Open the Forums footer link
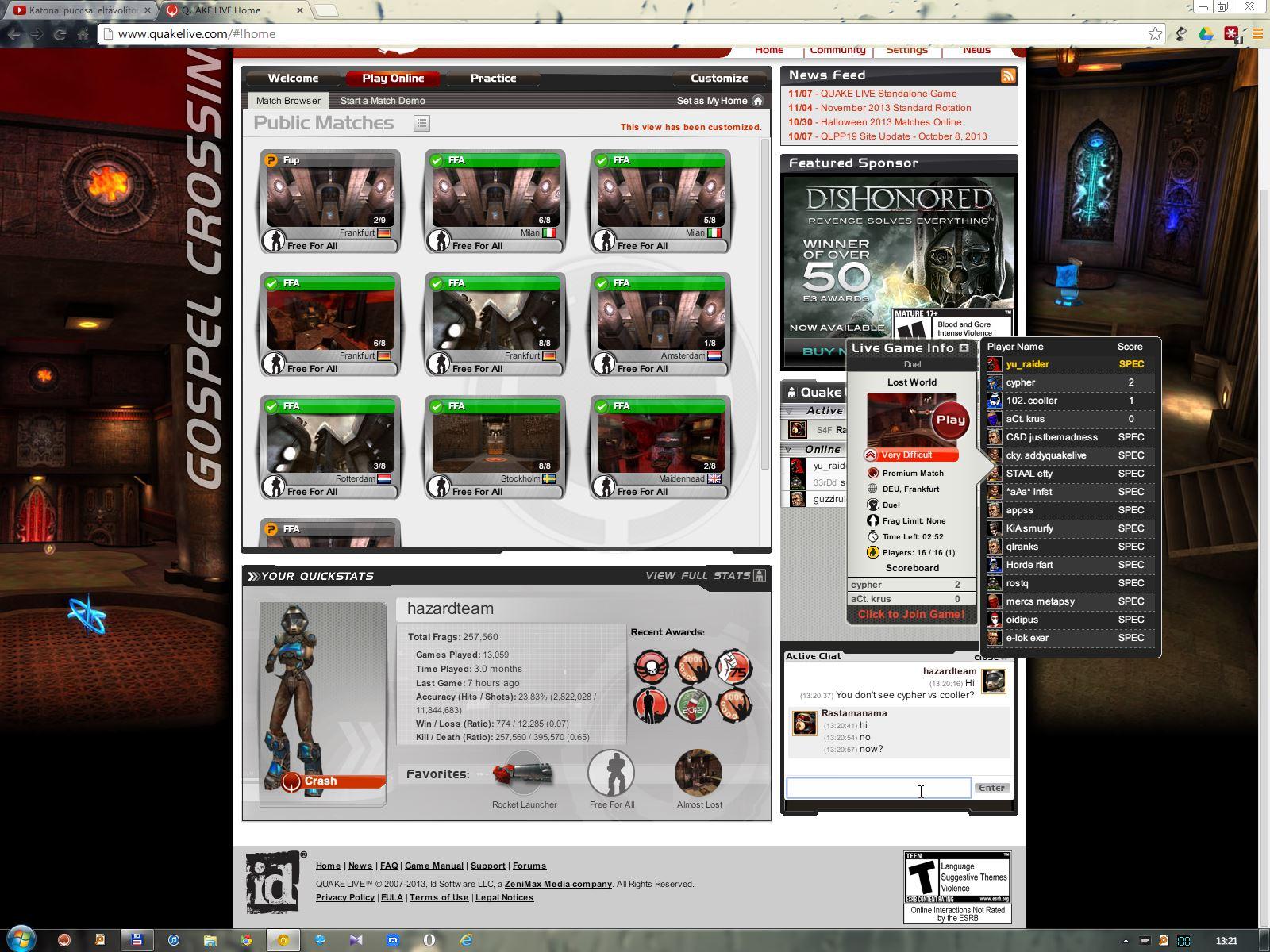The height and width of the screenshot is (952, 1270). click(529, 866)
